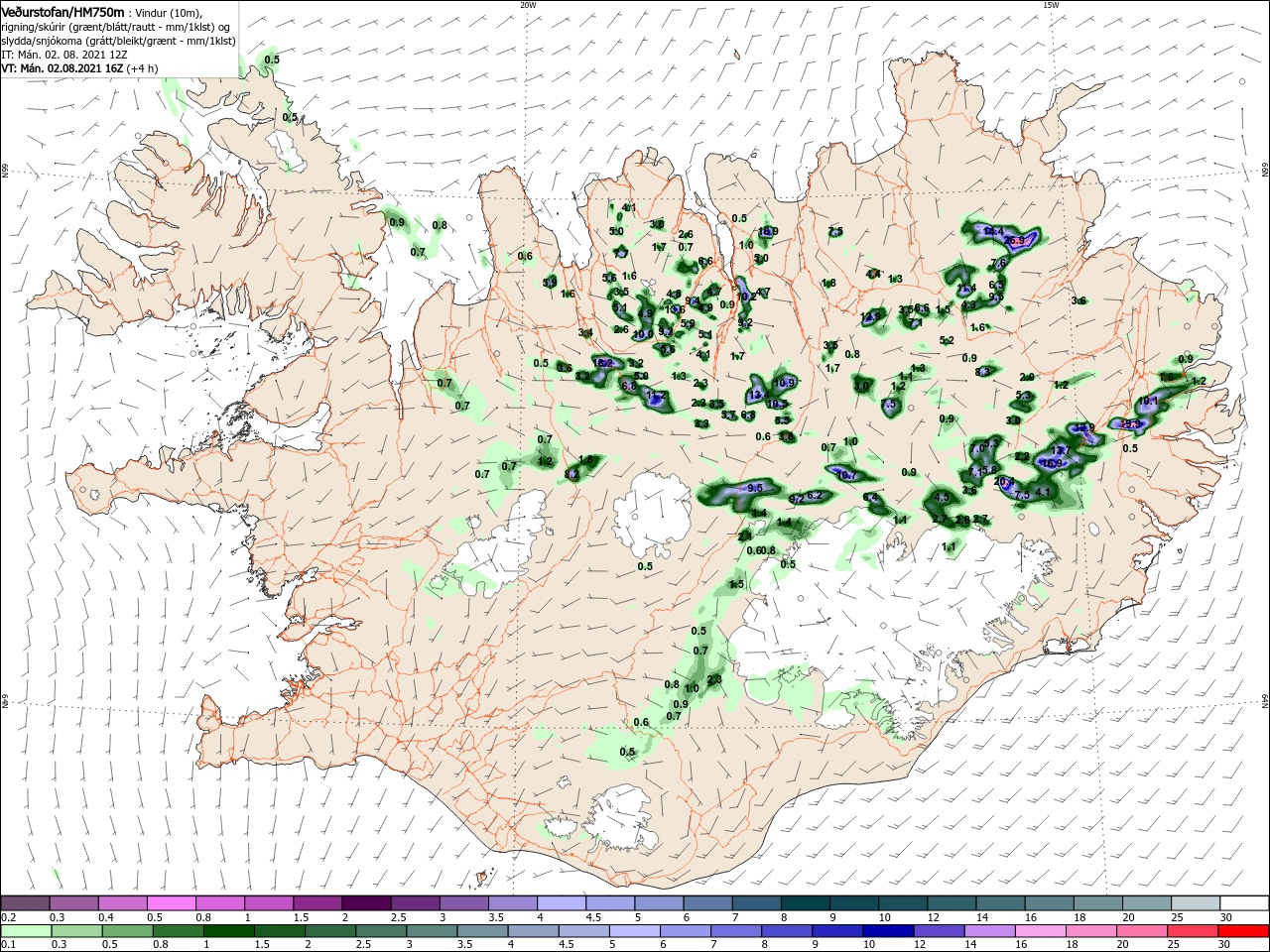Click the '15W' longitude label
This screenshot has width=1270, height=952.
pyautogui.click(x=1051, y=5)
